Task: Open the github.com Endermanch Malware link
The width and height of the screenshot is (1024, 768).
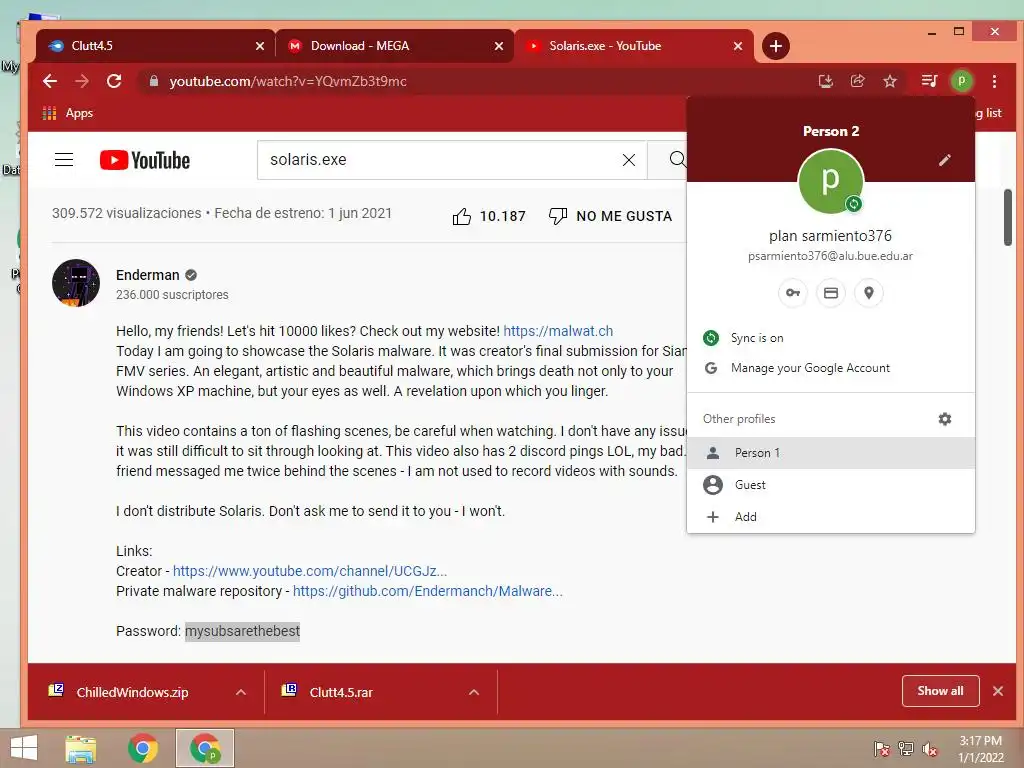Action: [427, 591]
